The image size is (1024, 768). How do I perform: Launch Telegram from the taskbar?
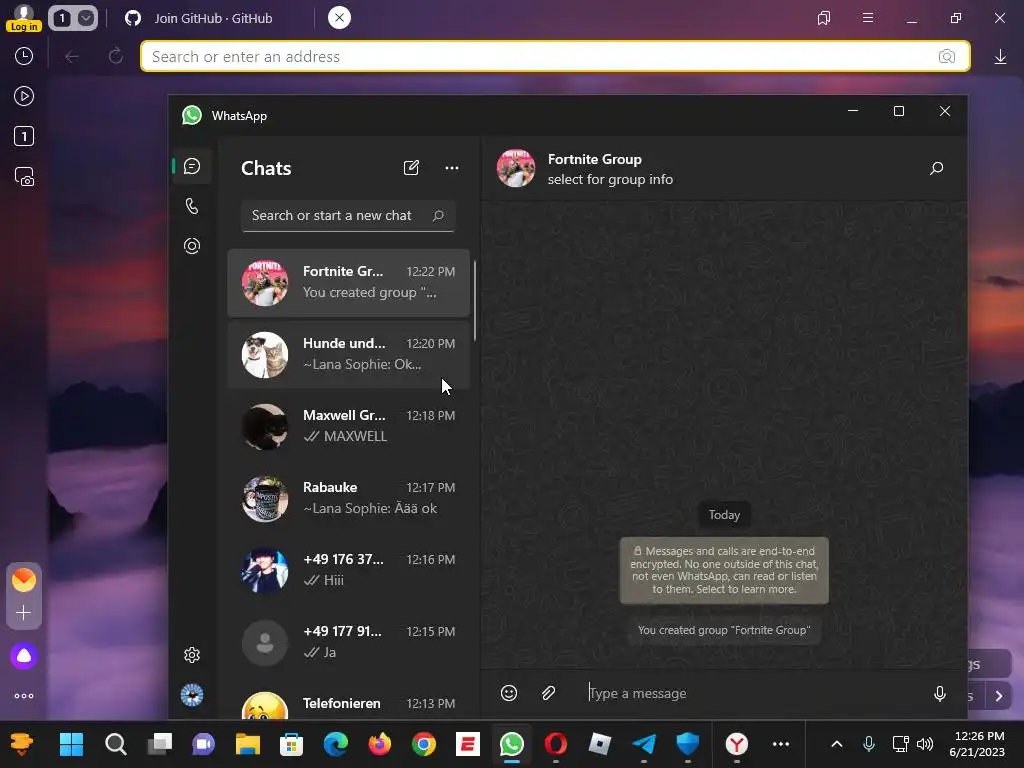pos(644,744)
